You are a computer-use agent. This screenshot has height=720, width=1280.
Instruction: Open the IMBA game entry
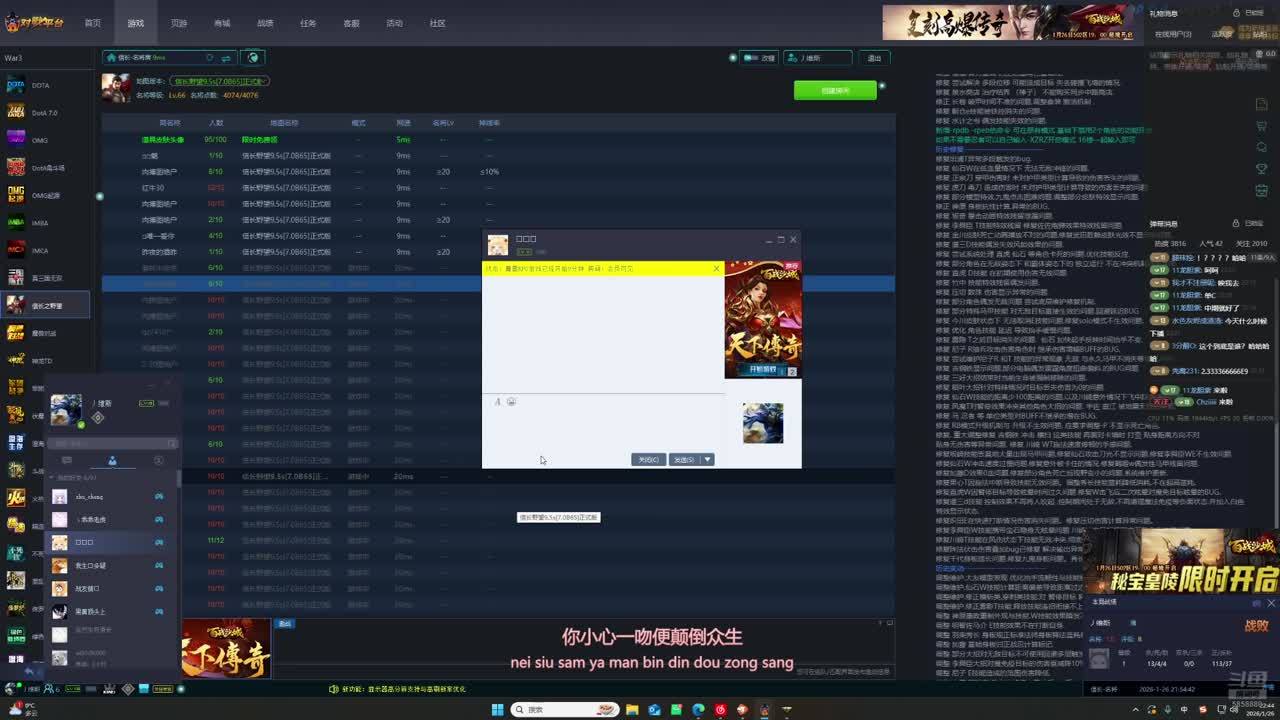point(45,223)
